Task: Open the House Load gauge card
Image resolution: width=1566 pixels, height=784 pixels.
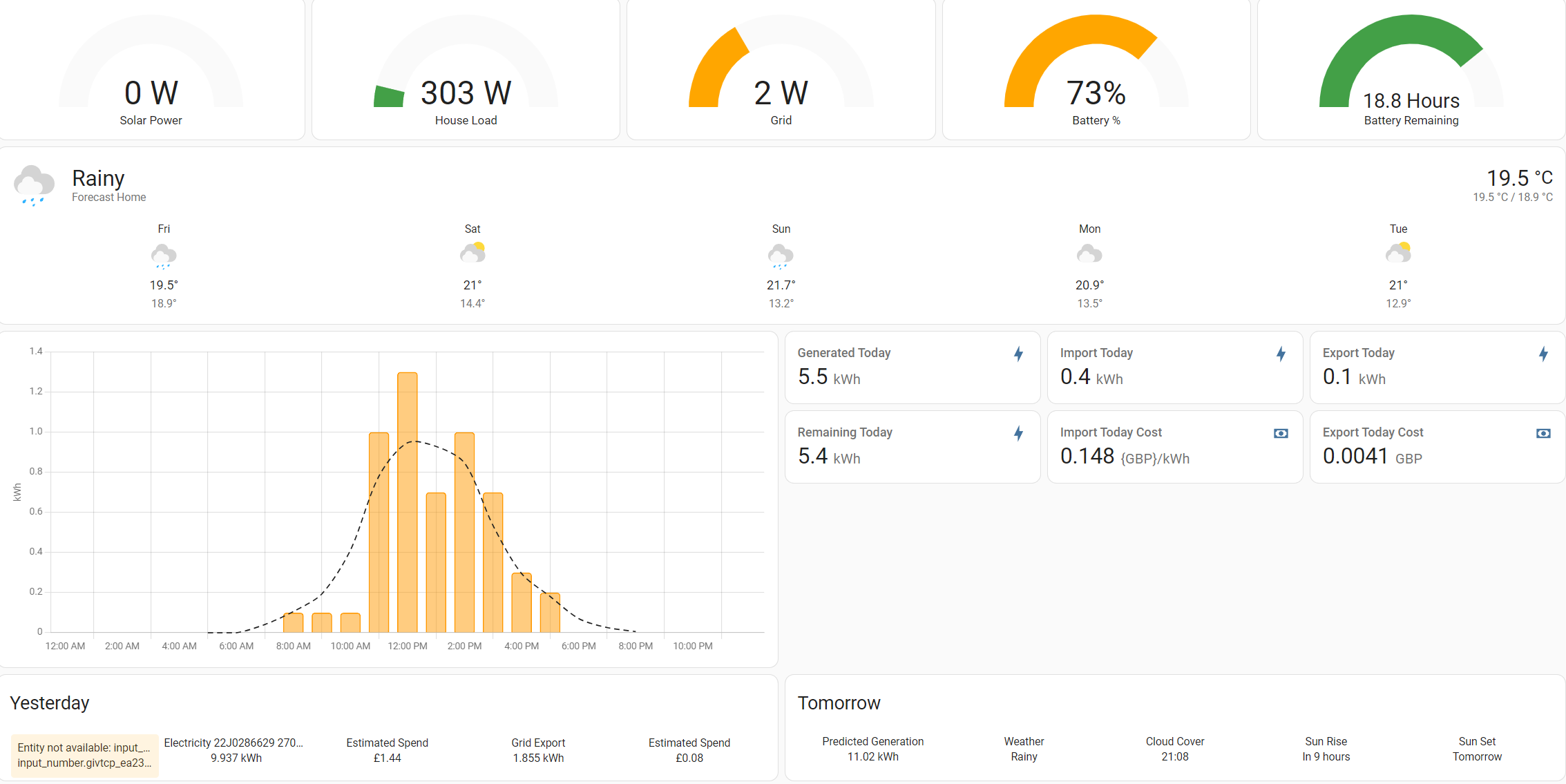Action: (x=466, y=69)
